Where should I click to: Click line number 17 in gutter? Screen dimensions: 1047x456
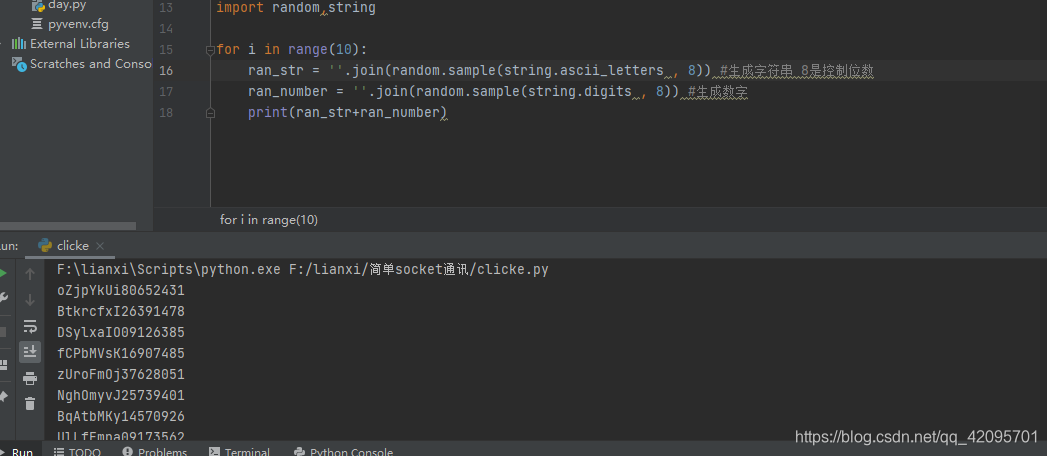tap(166, 91)
